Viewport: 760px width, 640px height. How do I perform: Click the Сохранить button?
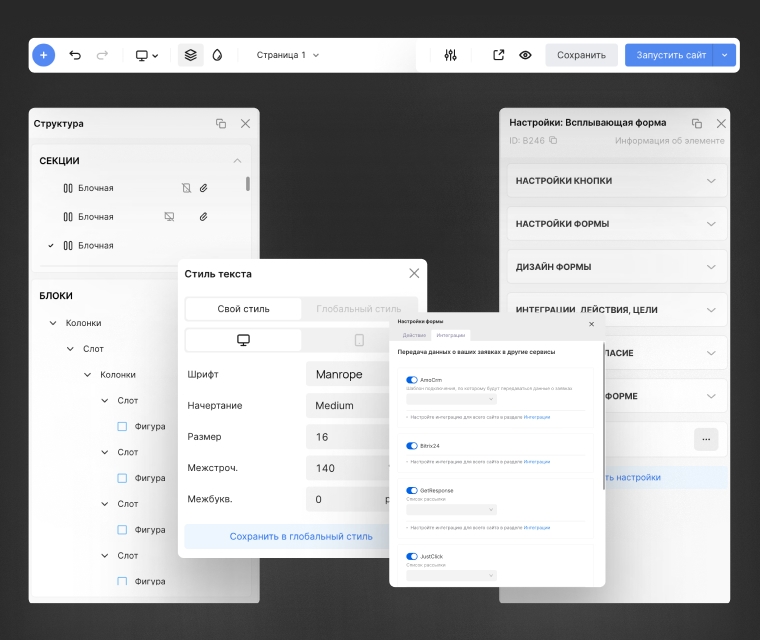(x=581, y=55)
